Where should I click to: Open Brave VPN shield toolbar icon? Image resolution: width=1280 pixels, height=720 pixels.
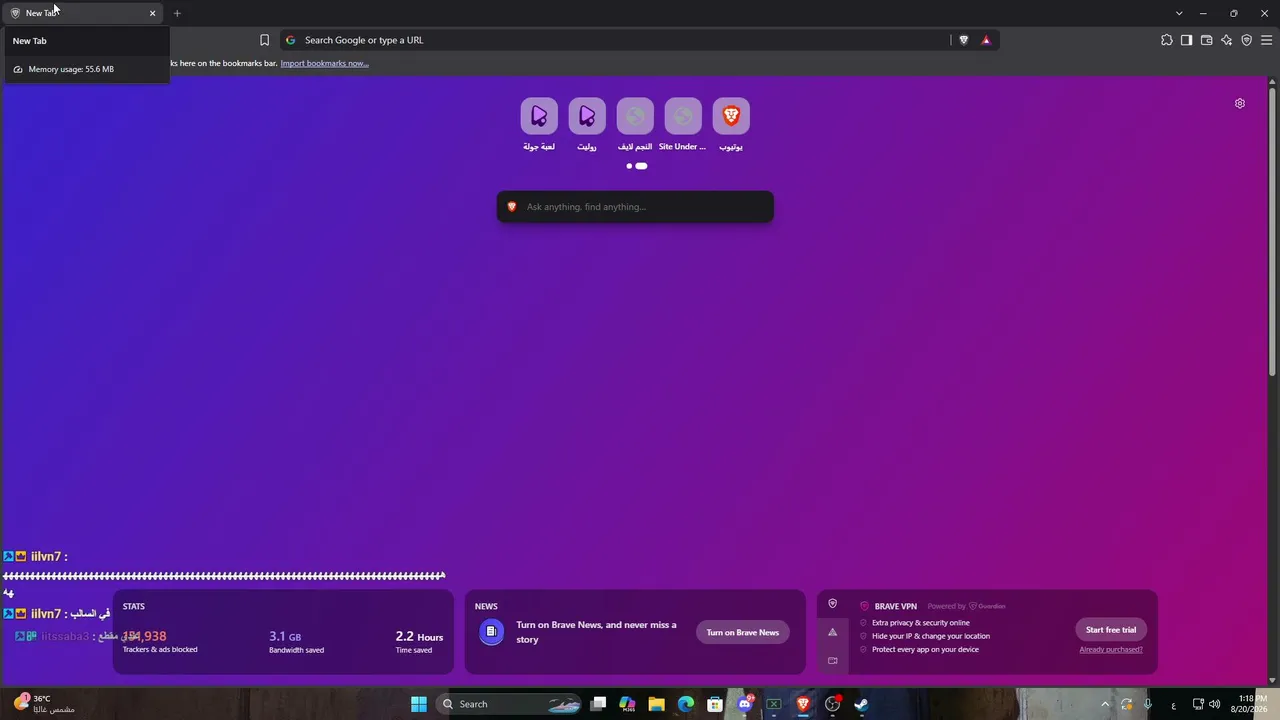1246,40
